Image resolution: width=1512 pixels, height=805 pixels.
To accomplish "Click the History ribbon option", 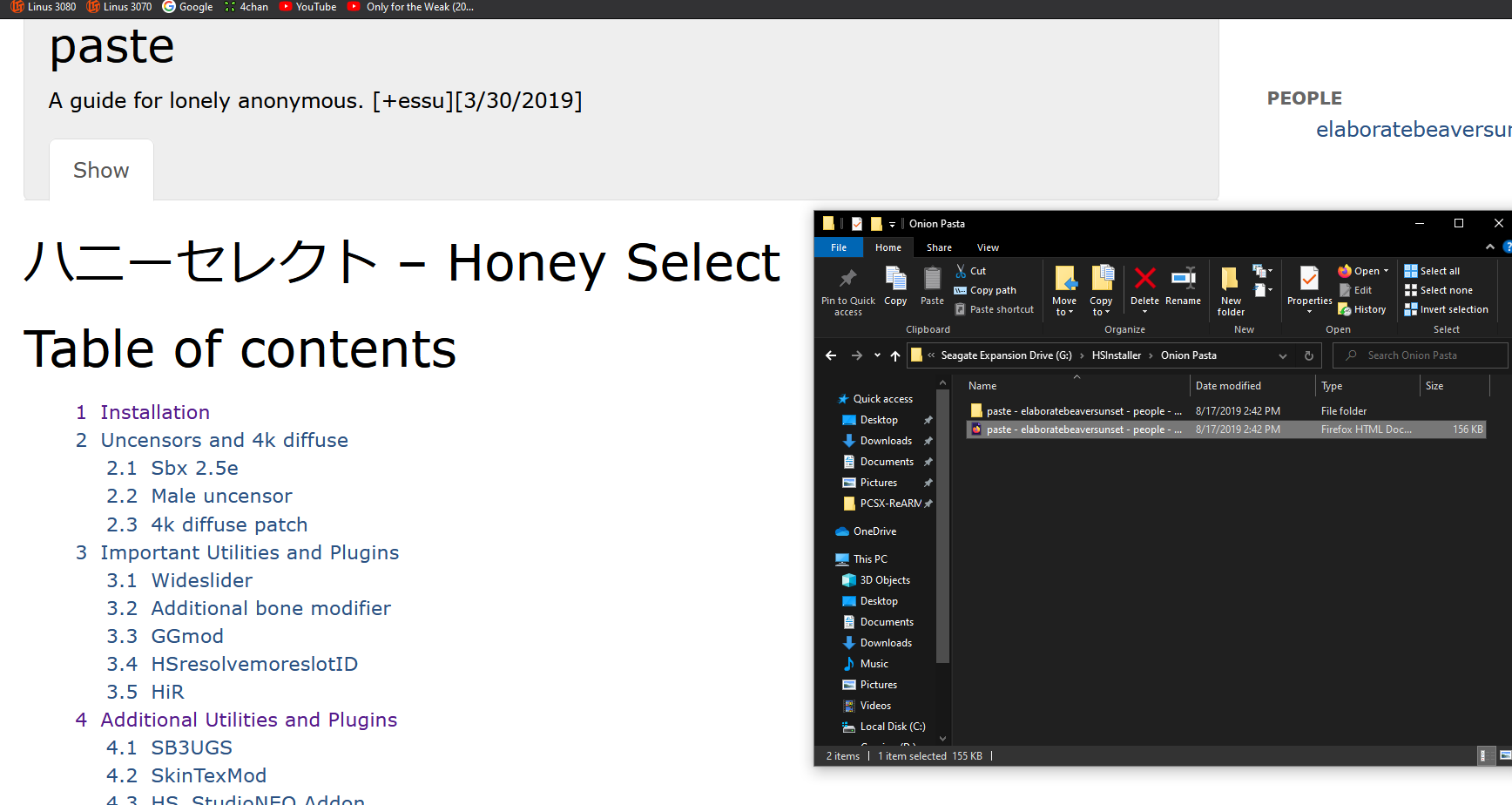I will 1362,309.
